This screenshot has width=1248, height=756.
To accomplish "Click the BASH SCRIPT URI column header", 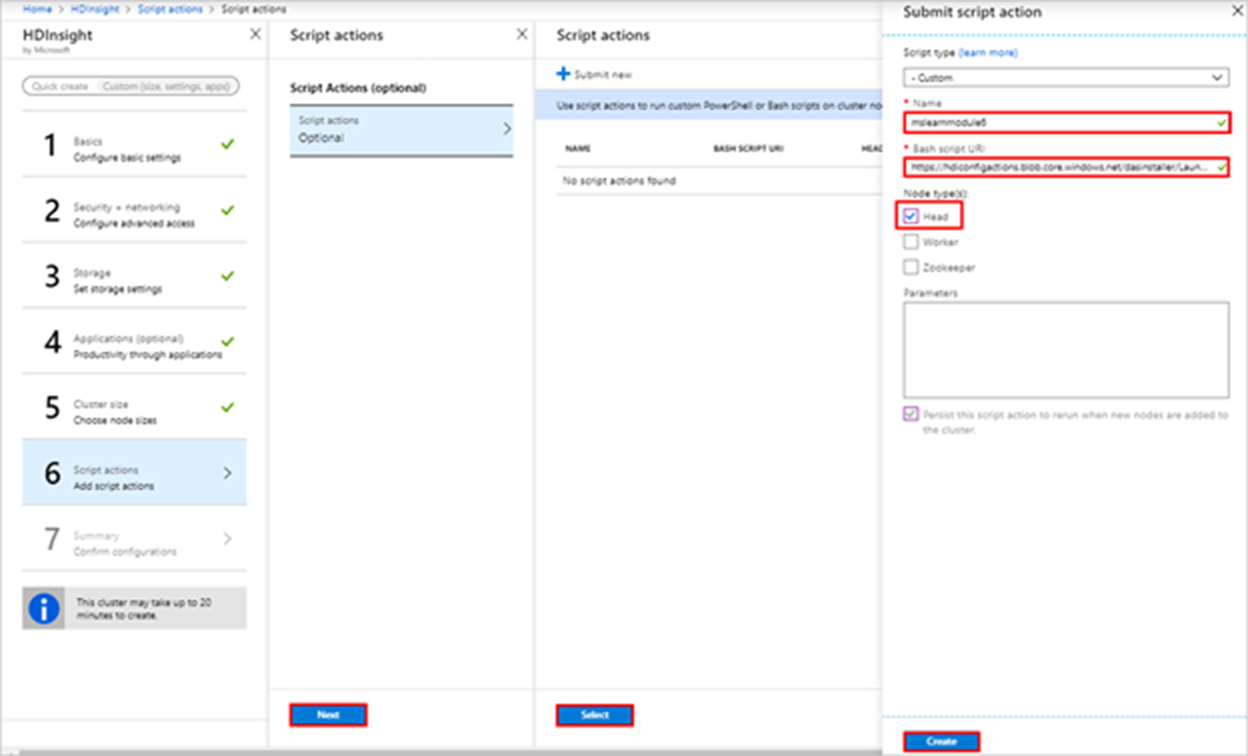I will [747, 149].
